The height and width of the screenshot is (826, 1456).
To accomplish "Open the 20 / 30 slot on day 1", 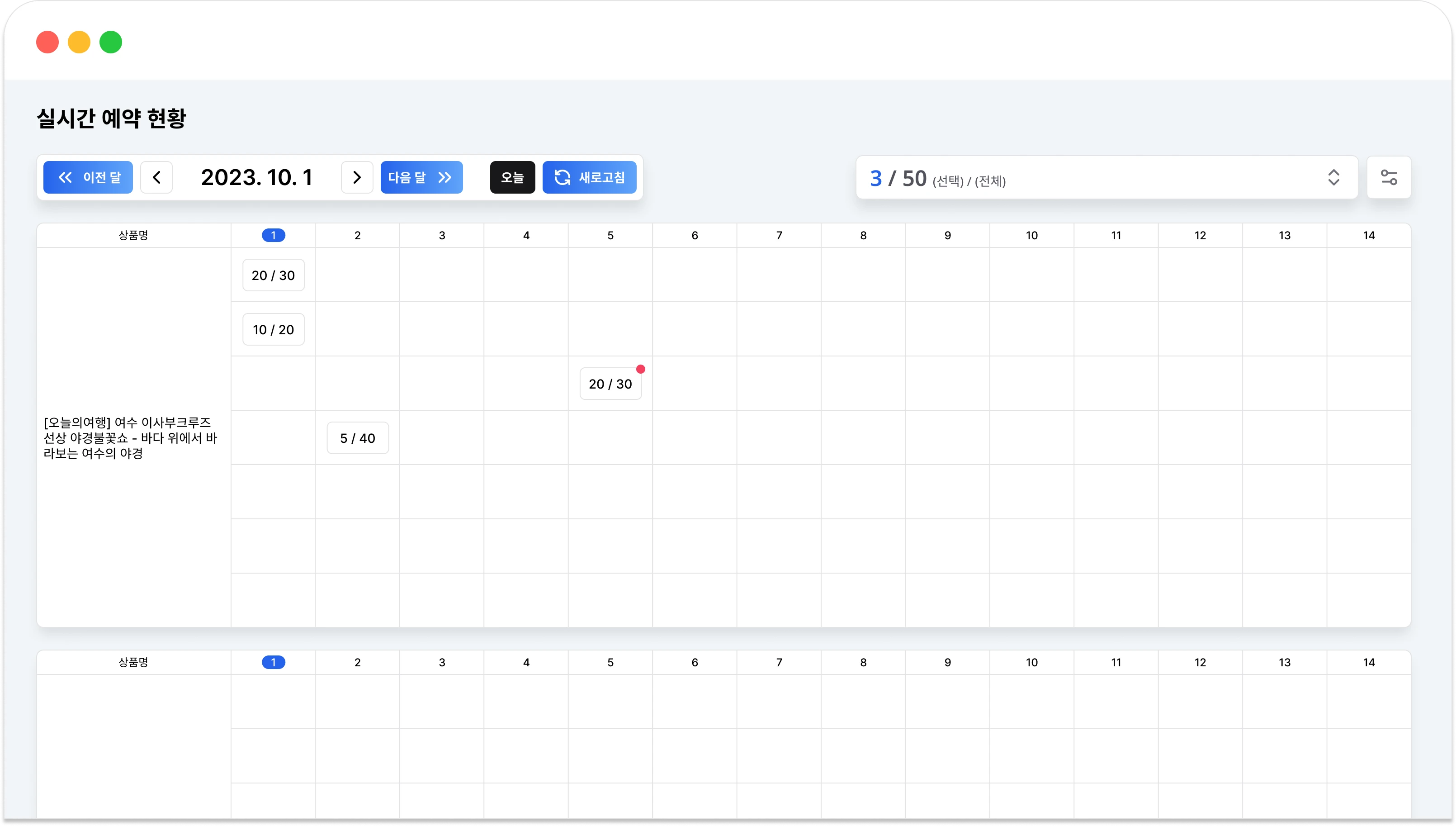I will [273, 275].
